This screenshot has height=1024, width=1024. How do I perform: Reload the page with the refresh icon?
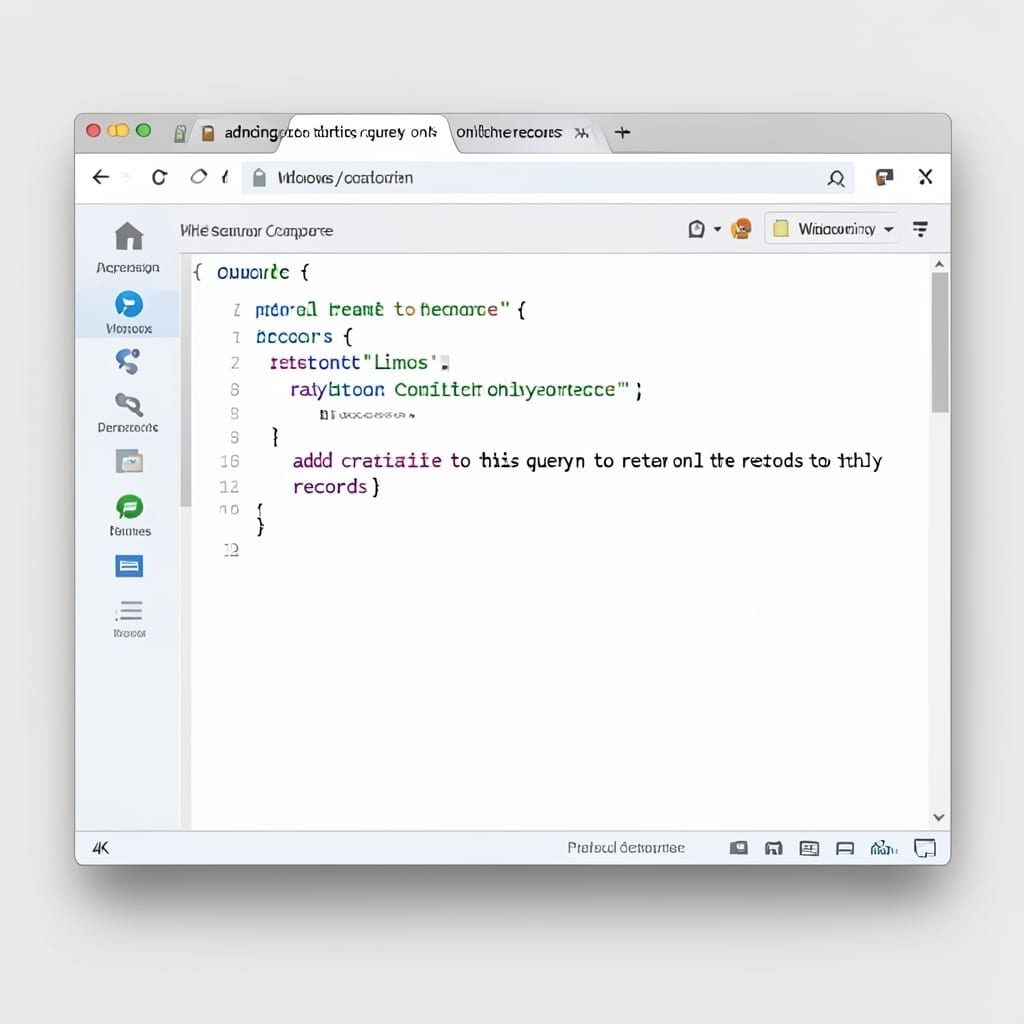(x=159, y=177)
